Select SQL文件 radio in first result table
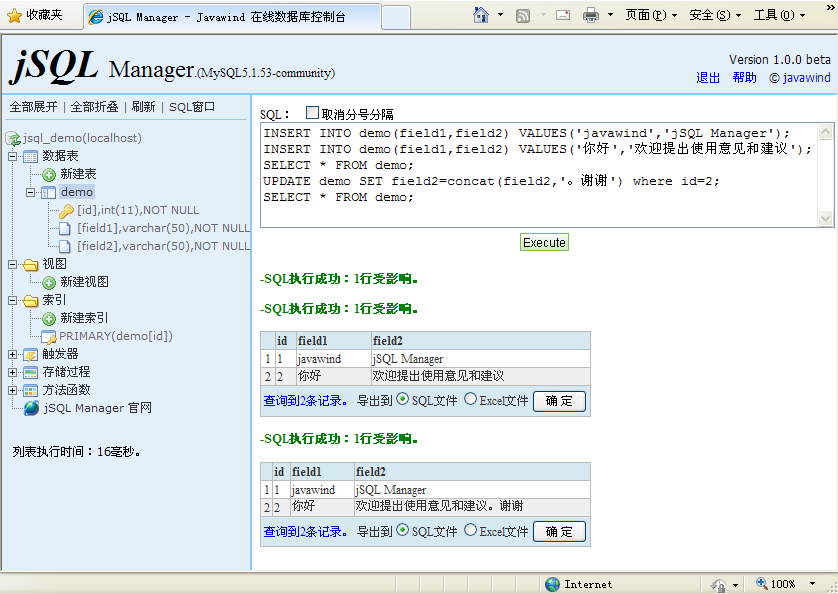The image size is (838, 594). (402, 399)
